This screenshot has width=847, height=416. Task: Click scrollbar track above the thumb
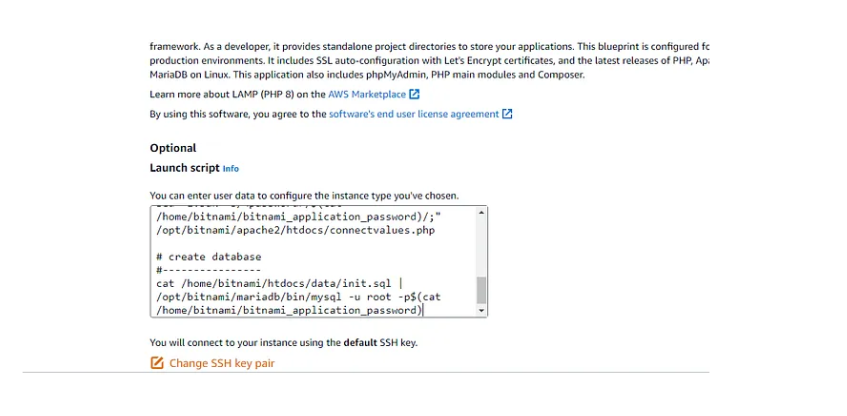[x=481, y=247]
